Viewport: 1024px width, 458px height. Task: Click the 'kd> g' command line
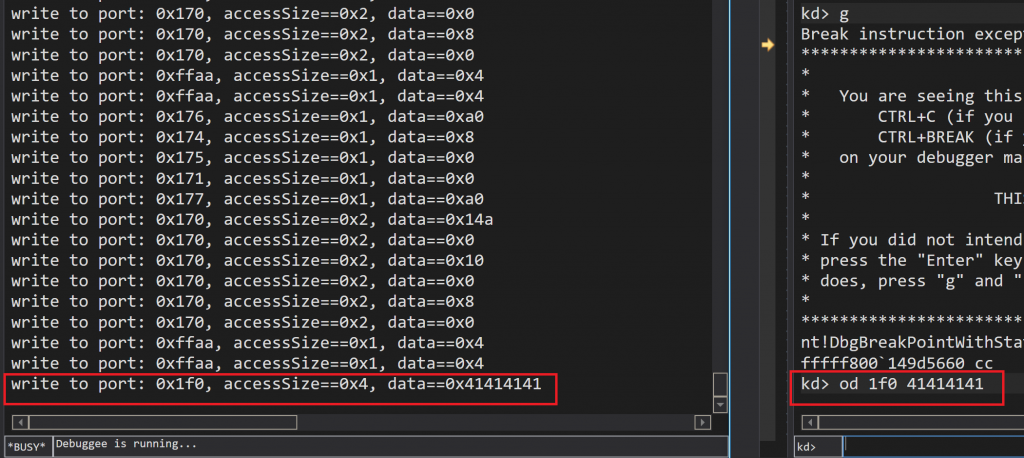tap(825, 14)
